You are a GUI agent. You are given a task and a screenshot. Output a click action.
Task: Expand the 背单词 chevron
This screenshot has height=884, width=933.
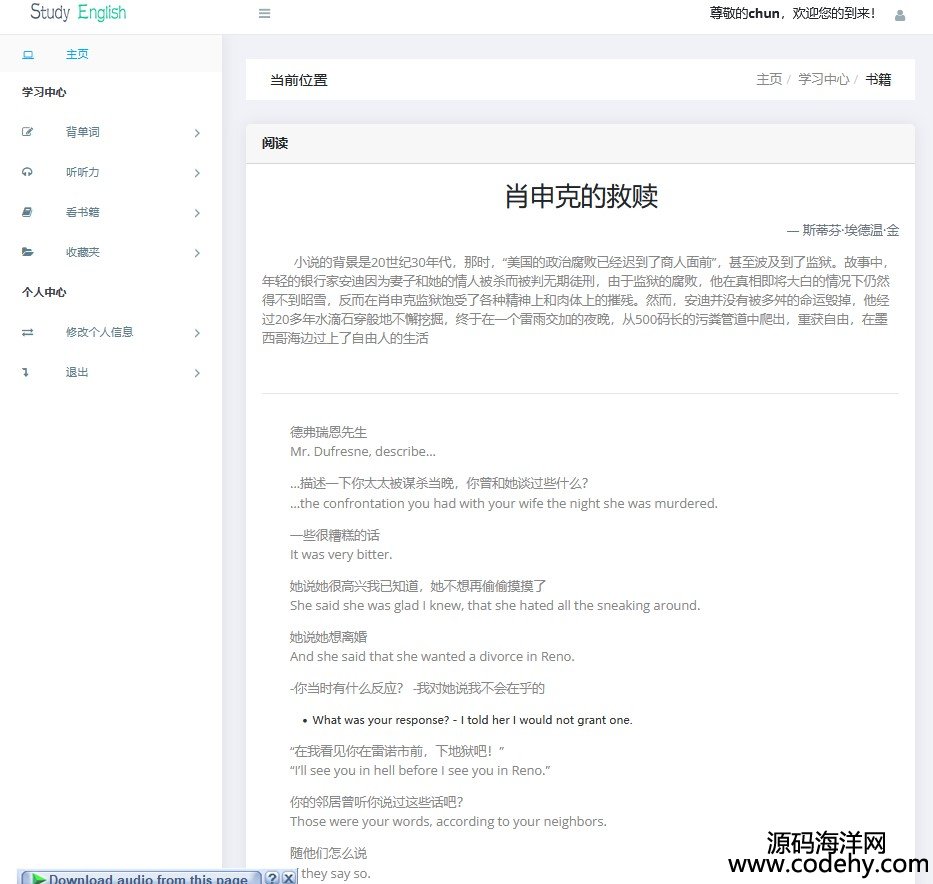click(x=197, y=133)
